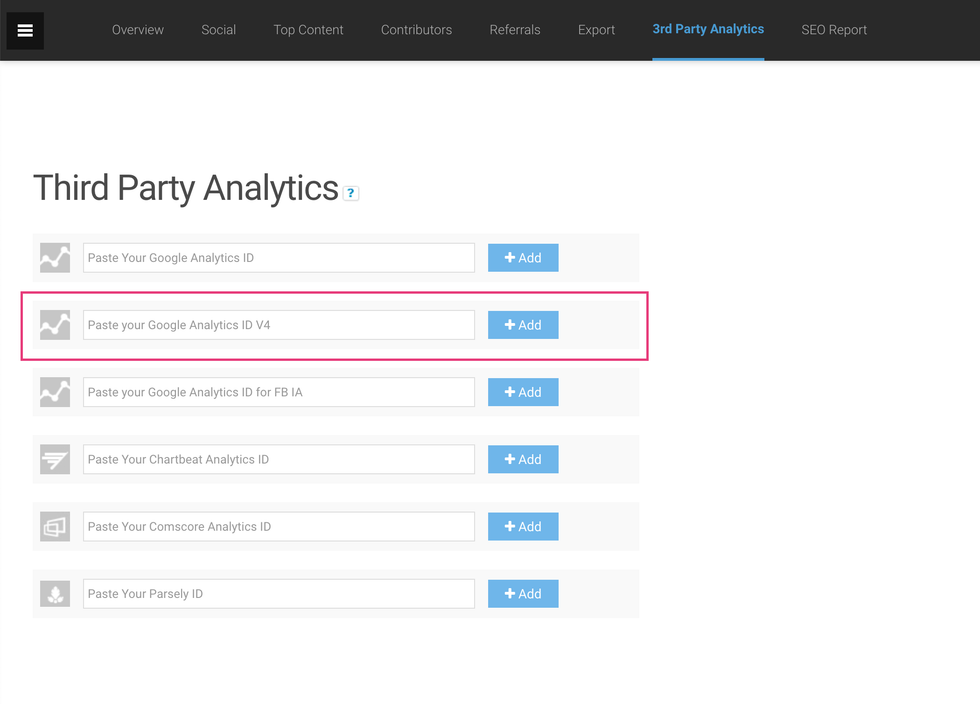
Task: Click the Google Analytics V4 chart icon
Action: pos(55,325)
